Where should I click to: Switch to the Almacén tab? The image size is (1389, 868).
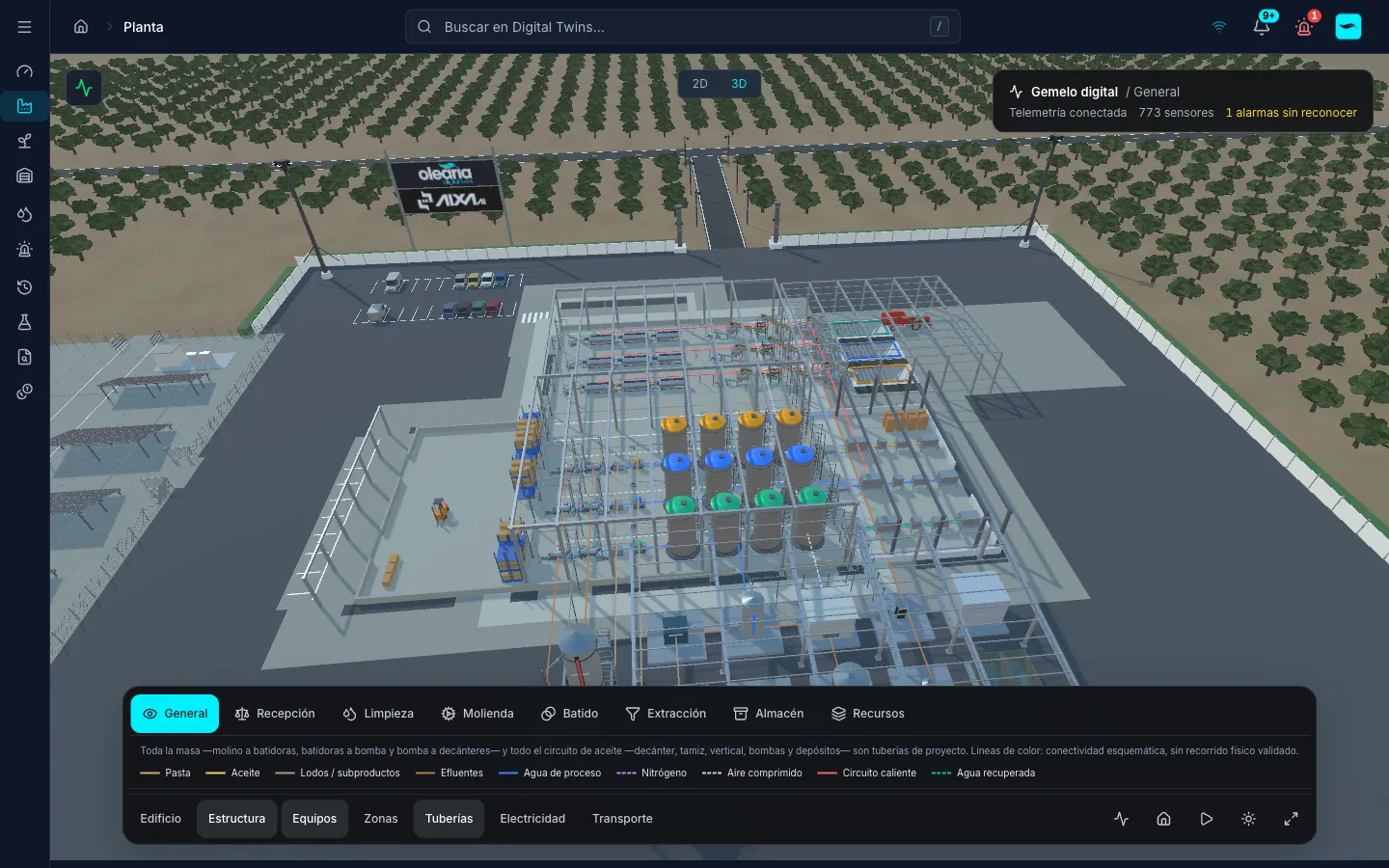tap(769, 714)
